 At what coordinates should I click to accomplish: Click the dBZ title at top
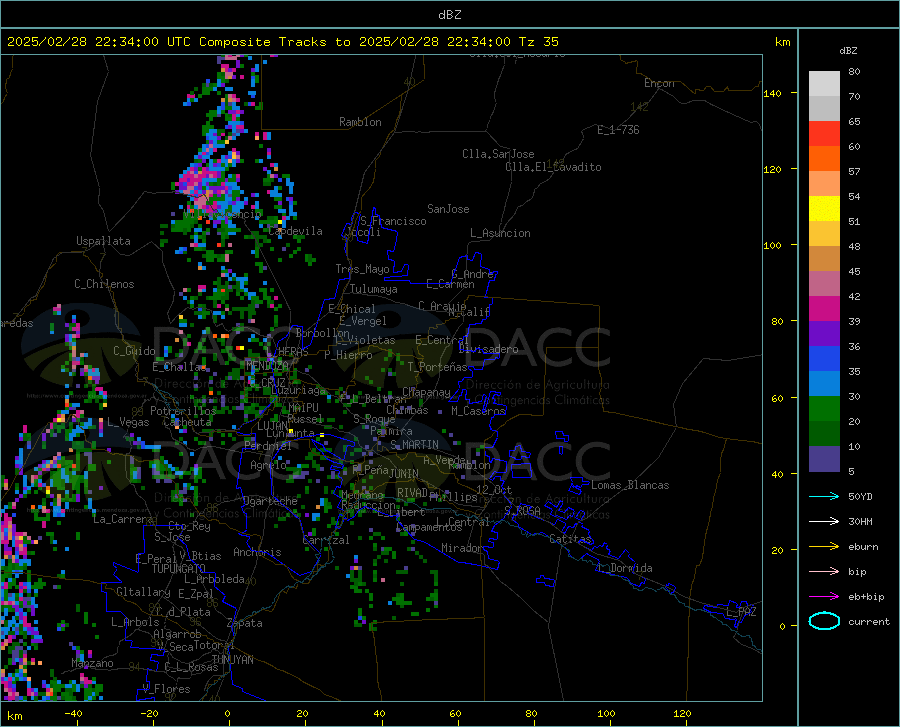449,15
